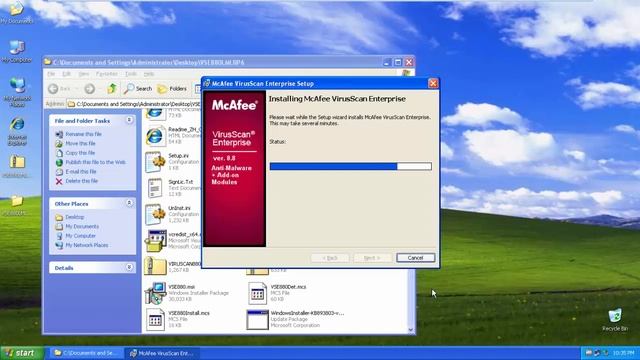The image size is (640, 360).
Task: Open the Start menu
Action: click(21, 353)
